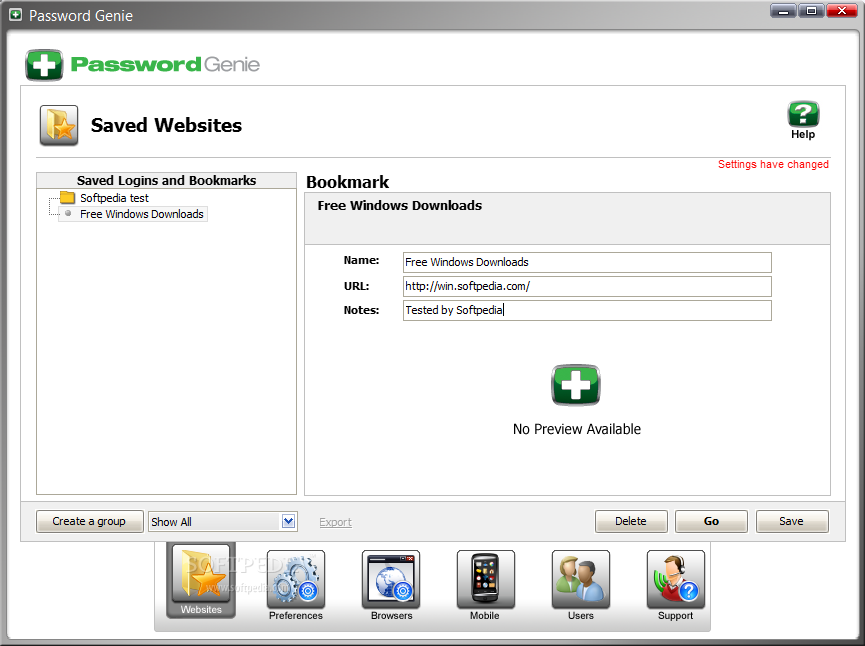Click in the Notes input field
Viewport: 865px width, 646px height.
587,310
